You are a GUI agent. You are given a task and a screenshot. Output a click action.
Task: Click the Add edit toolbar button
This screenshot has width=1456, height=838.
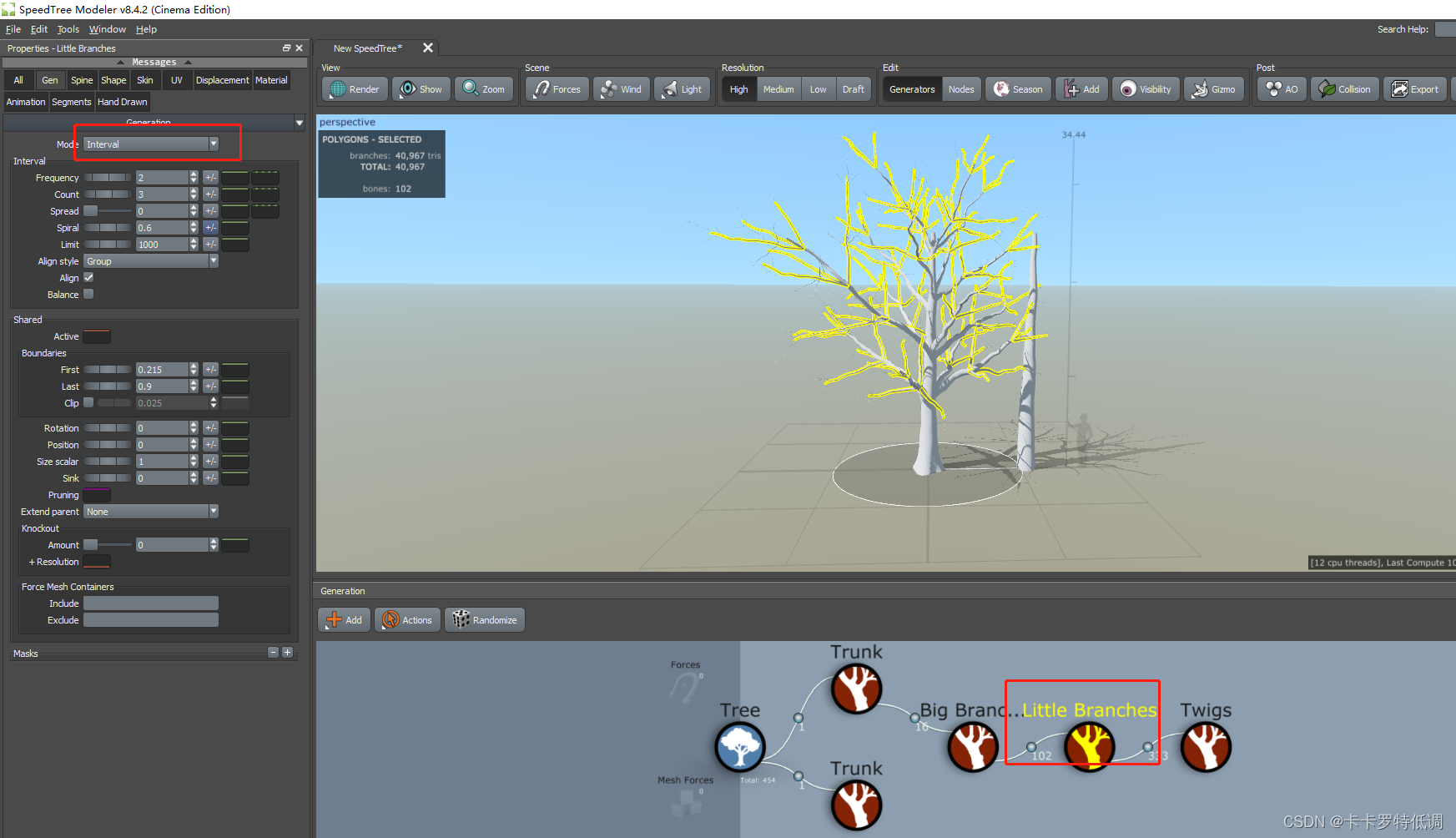point(1082,89)
